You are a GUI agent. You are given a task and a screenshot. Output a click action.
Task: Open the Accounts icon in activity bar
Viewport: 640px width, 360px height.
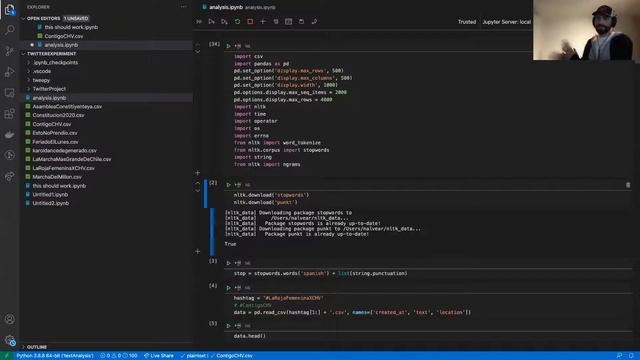point(9,319)
